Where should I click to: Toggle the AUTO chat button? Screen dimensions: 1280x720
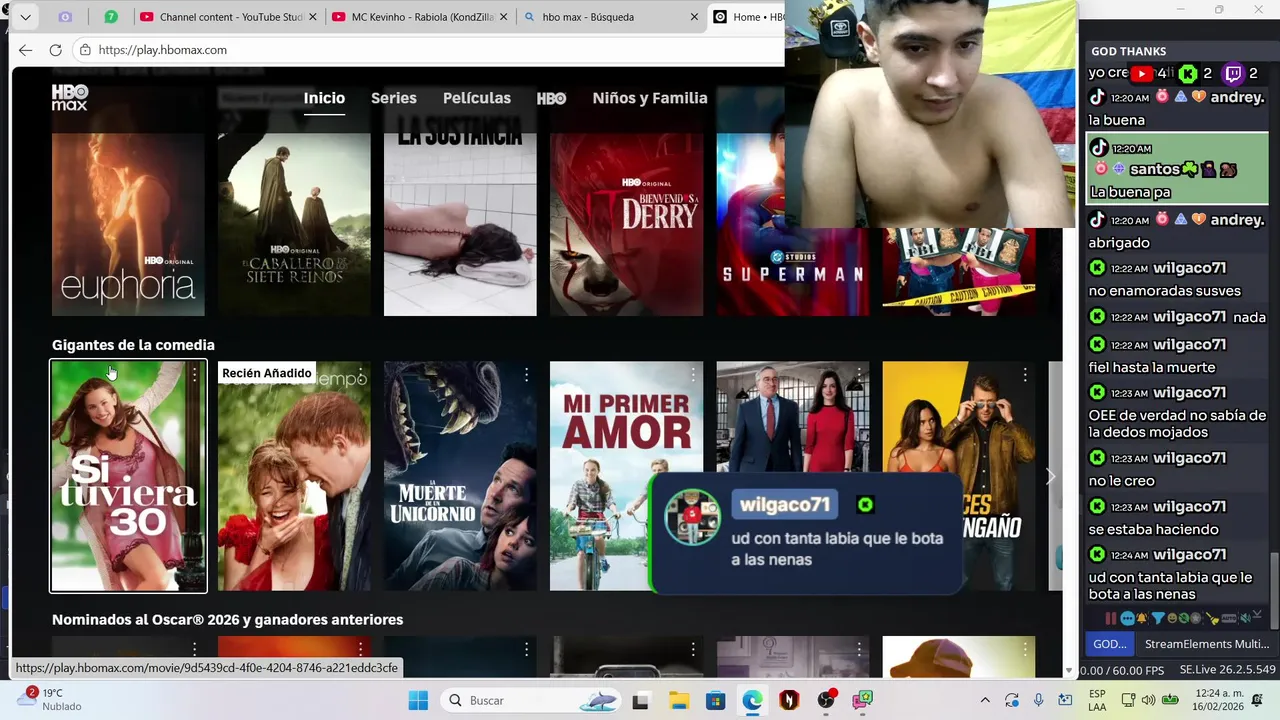(1229, 618)
